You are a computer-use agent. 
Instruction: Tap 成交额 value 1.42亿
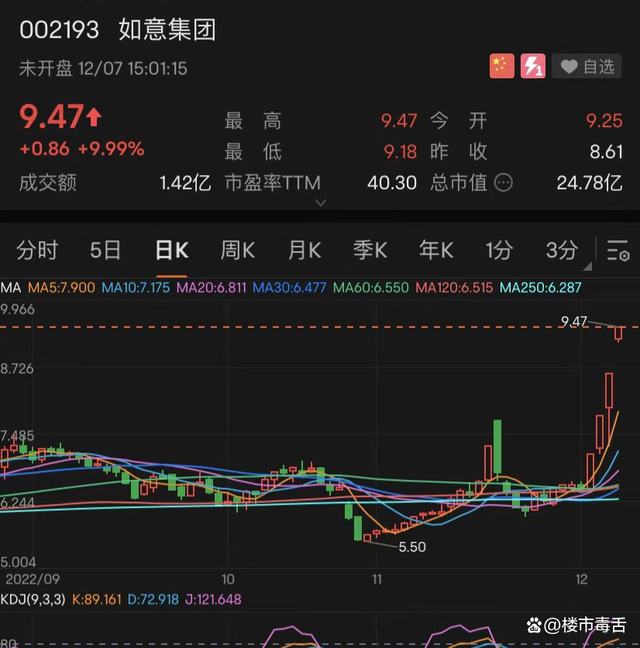click(185, 183)
